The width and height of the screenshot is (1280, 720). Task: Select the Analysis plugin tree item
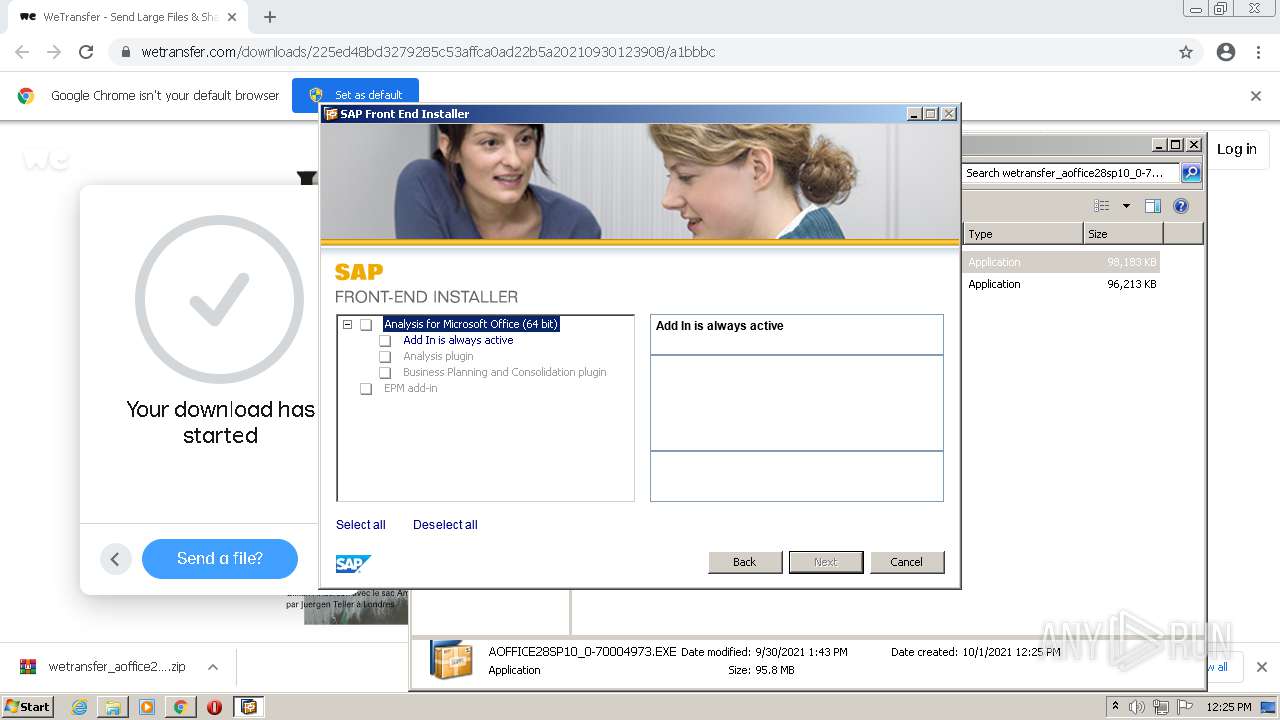point(438,356)
